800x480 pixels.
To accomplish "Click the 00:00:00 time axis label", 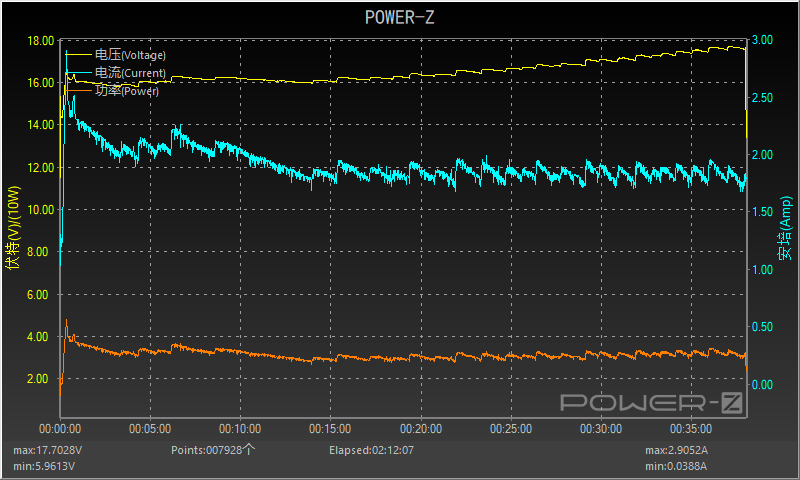I will pos(60,429).
